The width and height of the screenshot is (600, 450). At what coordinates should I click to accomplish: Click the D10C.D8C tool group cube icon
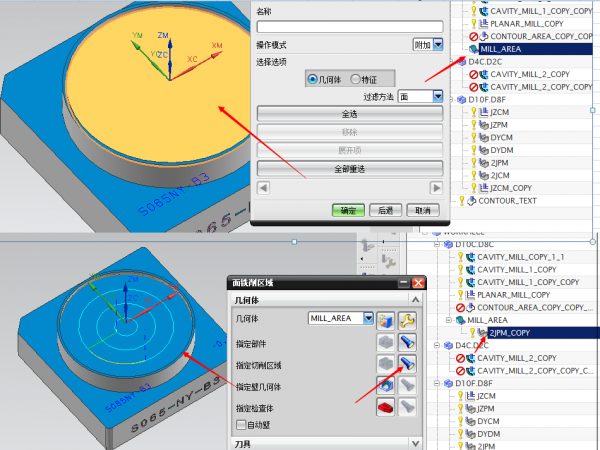click(448, 245)
